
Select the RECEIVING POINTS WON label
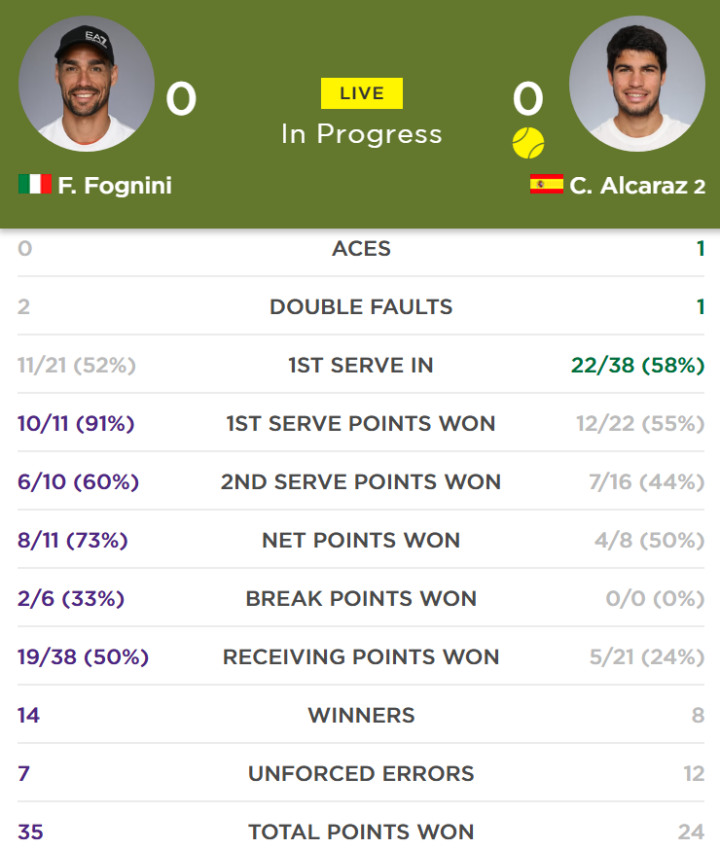[361, 657]
